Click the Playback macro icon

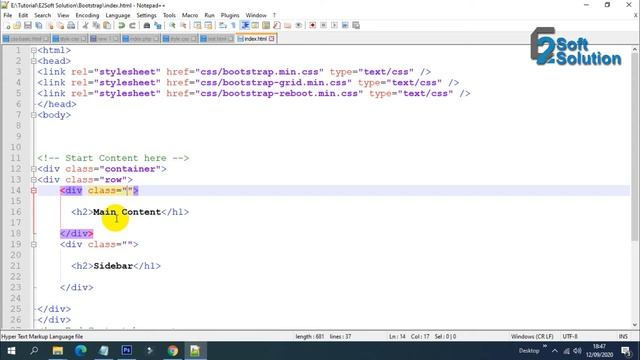coord(334,25)
